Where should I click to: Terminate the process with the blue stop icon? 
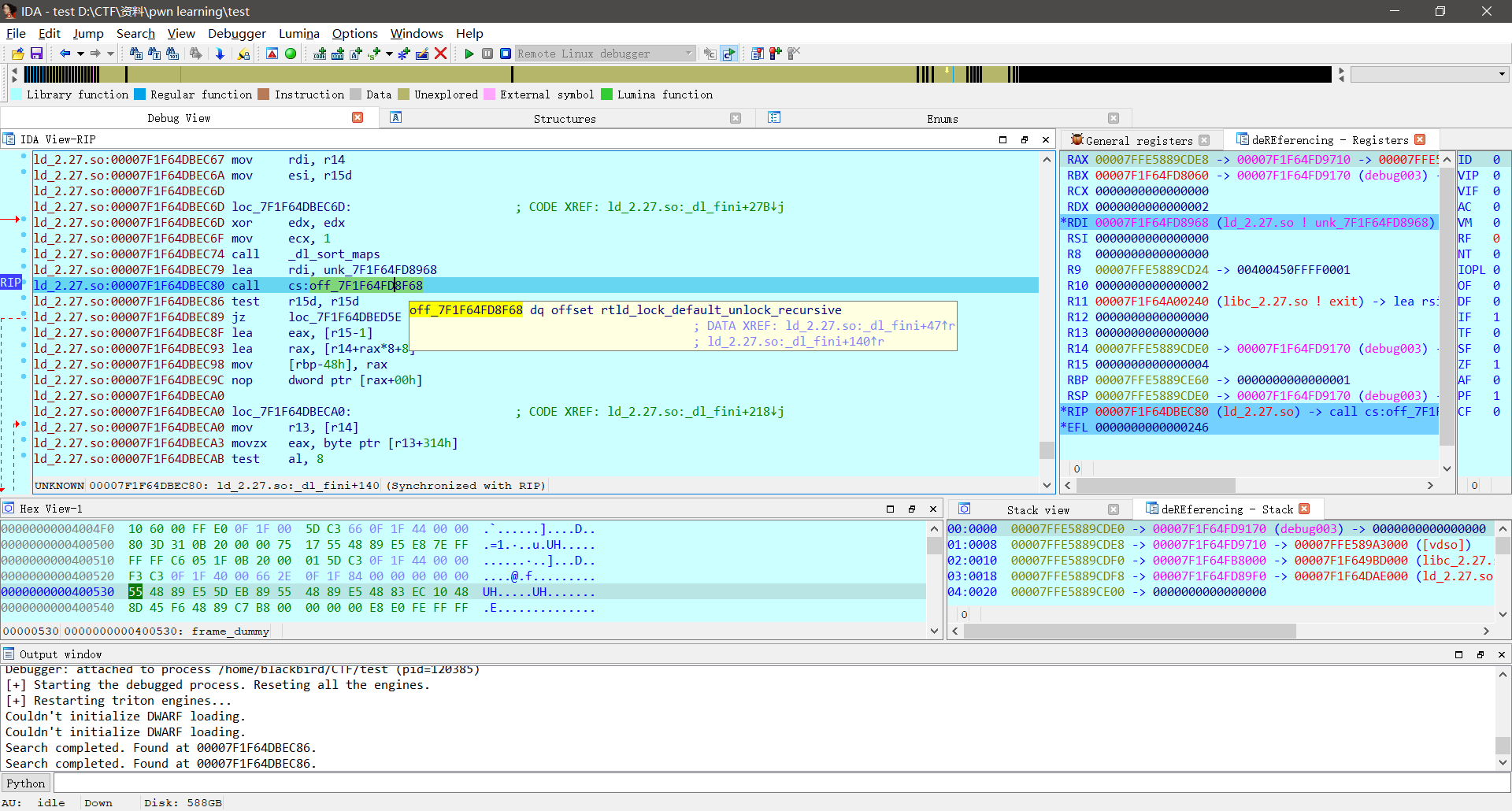pyautogui.click(x=506, y=54)
